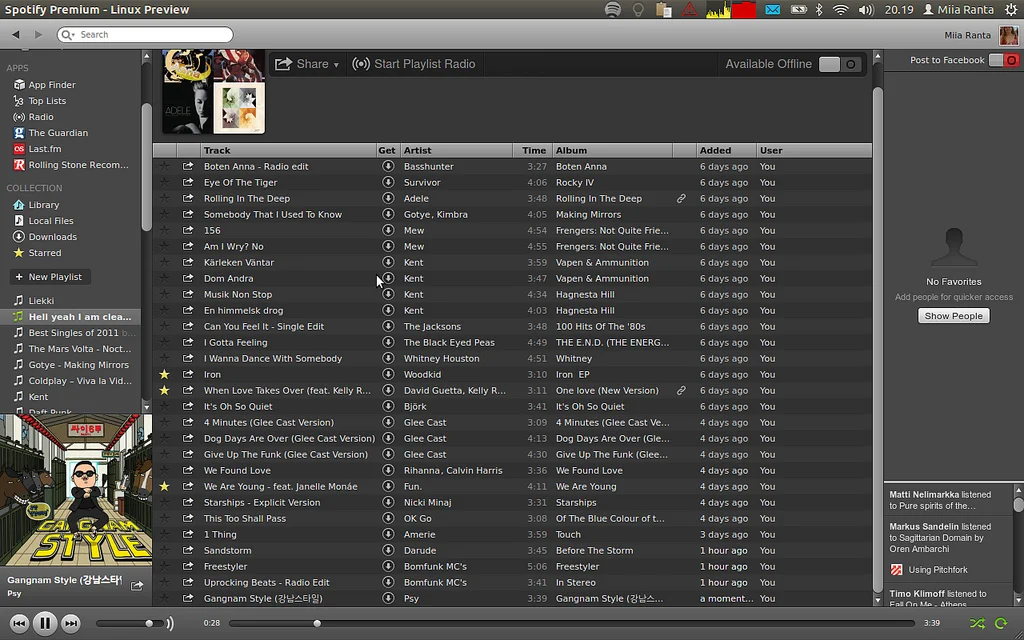Open the search options dropdown arrow

(x=67, y=35)
